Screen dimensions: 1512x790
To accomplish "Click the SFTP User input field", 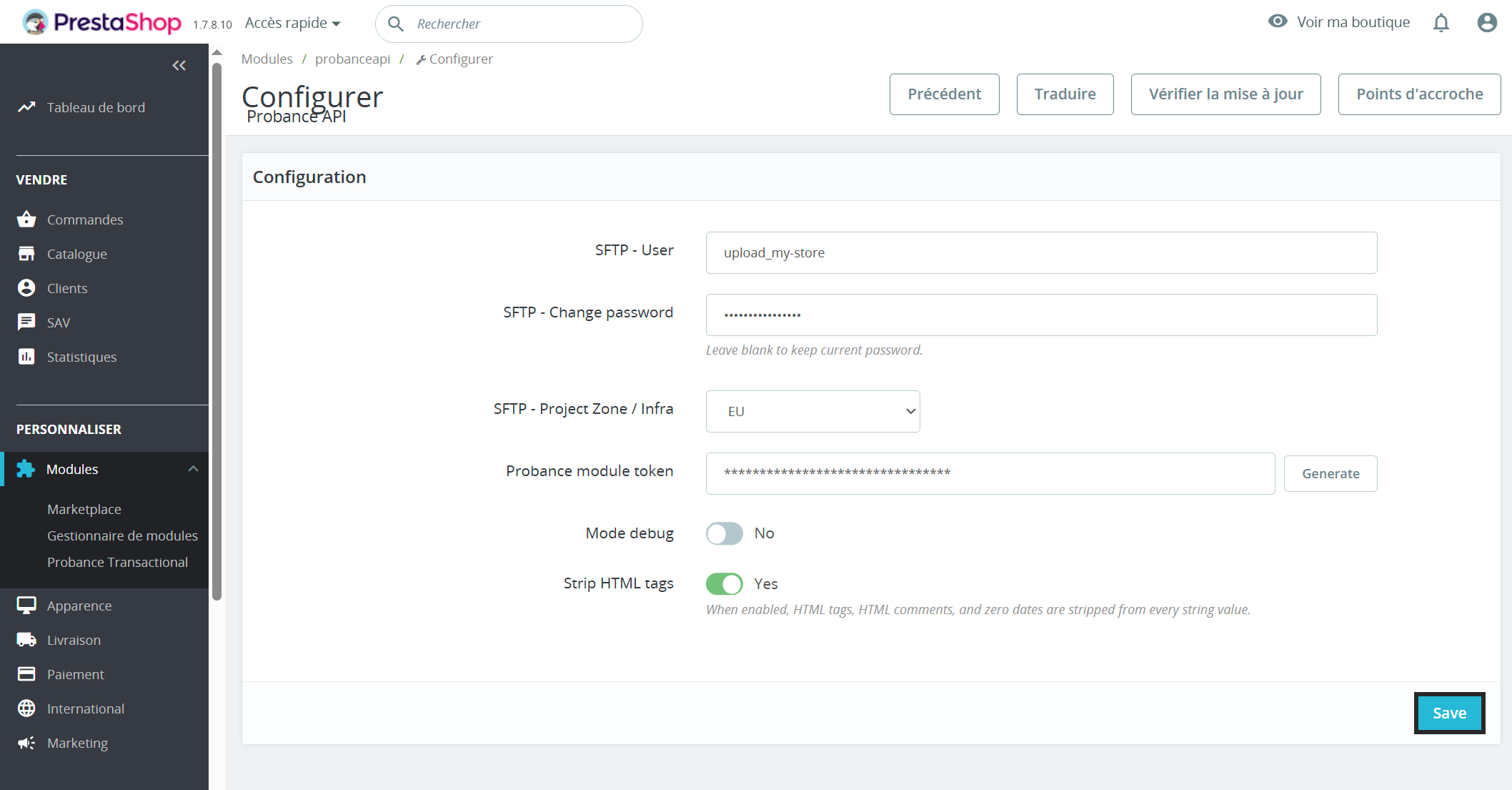I will pos(1041,252).
